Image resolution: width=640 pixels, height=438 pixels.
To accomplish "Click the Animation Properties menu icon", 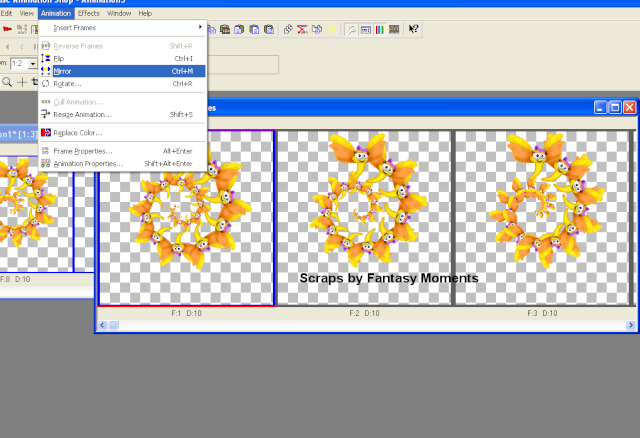I will pos(46,163).
